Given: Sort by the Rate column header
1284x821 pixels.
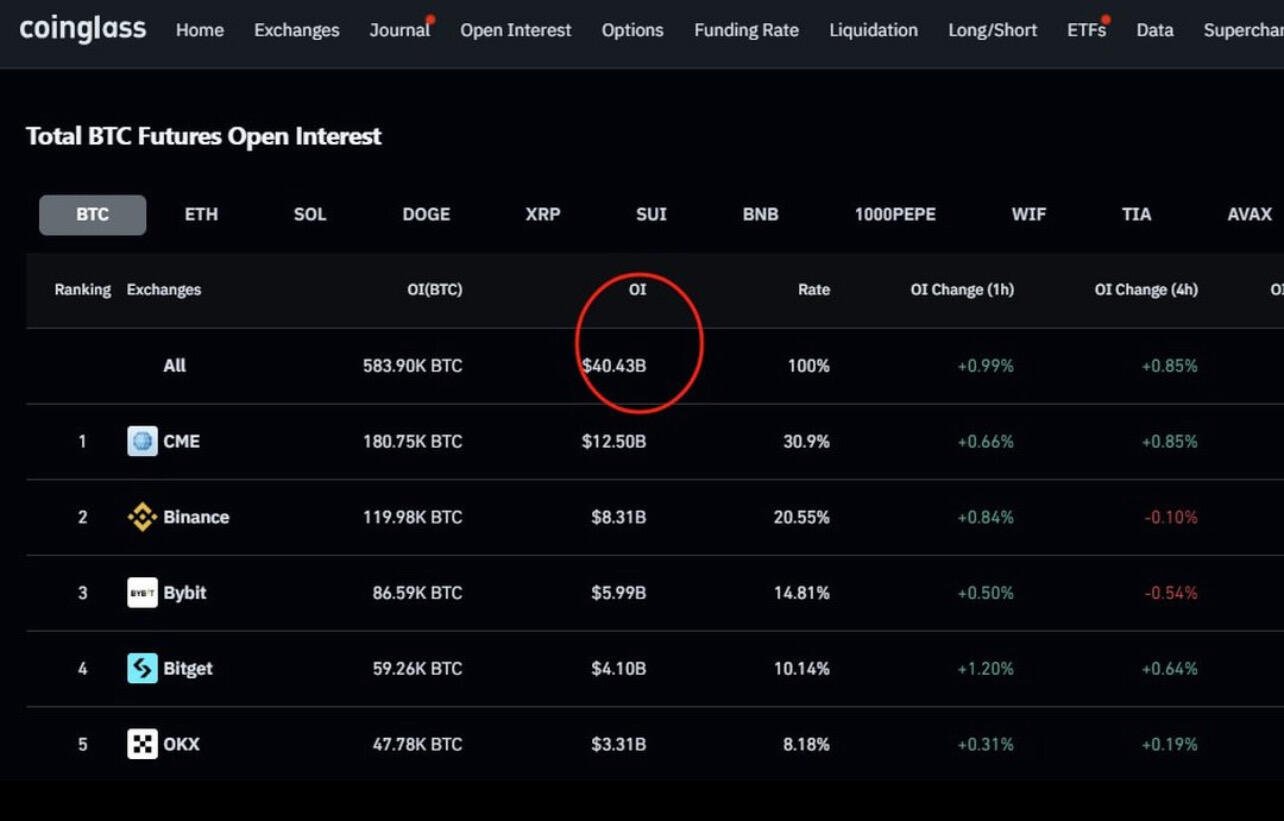Looking at the screenshot, I should pos(814,290).
